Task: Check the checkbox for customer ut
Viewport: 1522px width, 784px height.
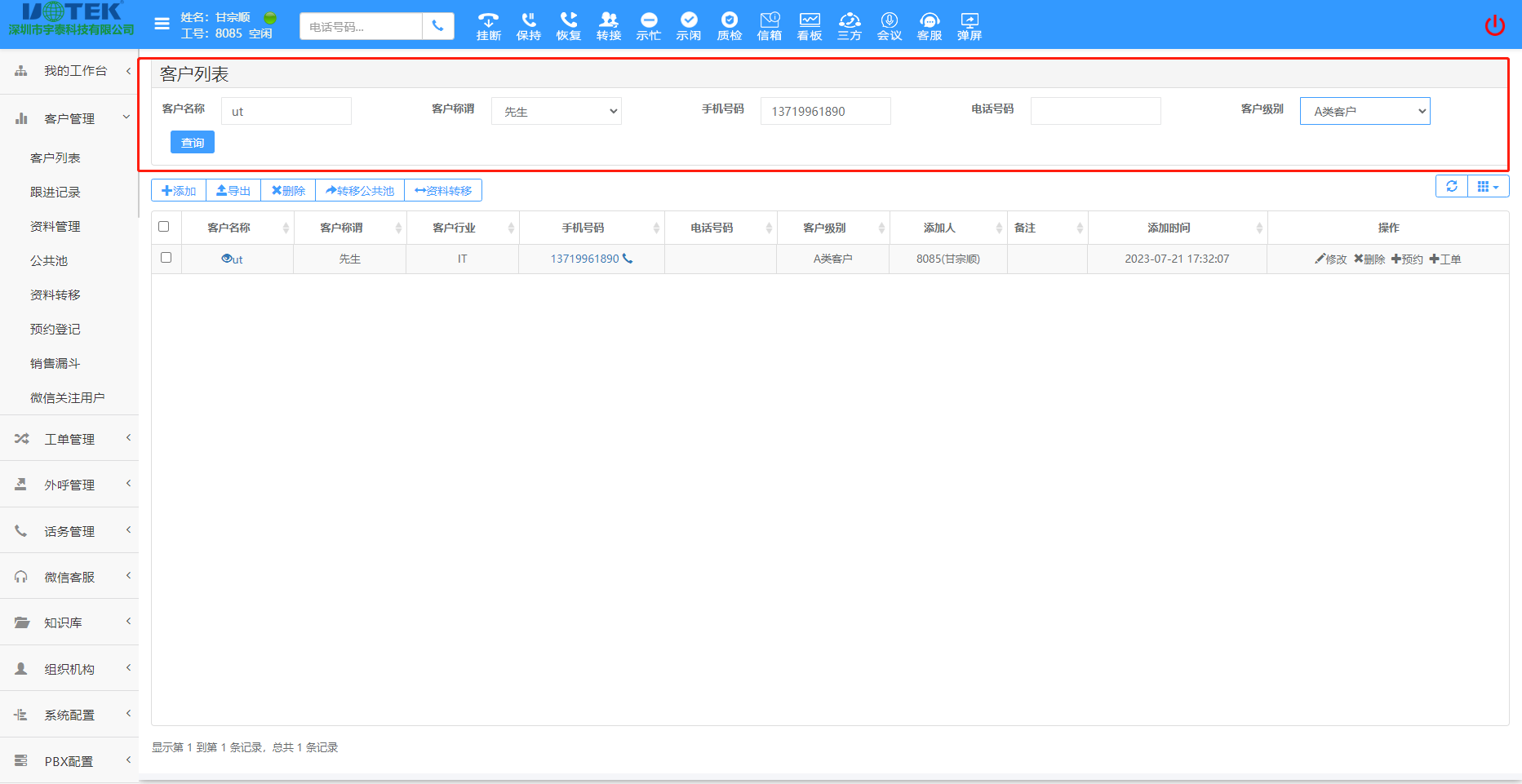Action: (166, 258)
